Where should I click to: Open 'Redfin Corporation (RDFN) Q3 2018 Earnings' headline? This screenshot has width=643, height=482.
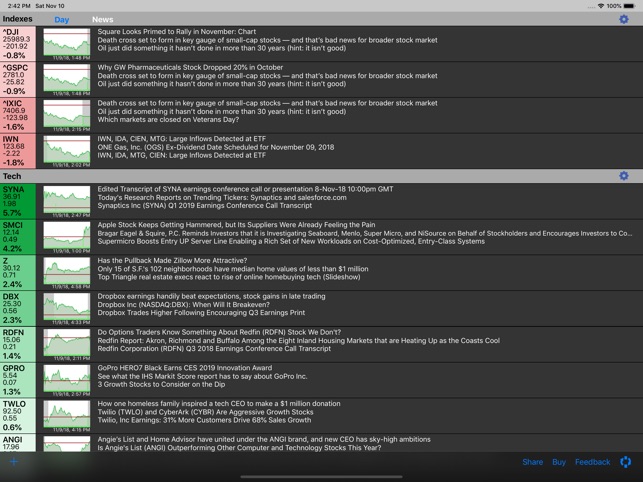tap(214, 349)
